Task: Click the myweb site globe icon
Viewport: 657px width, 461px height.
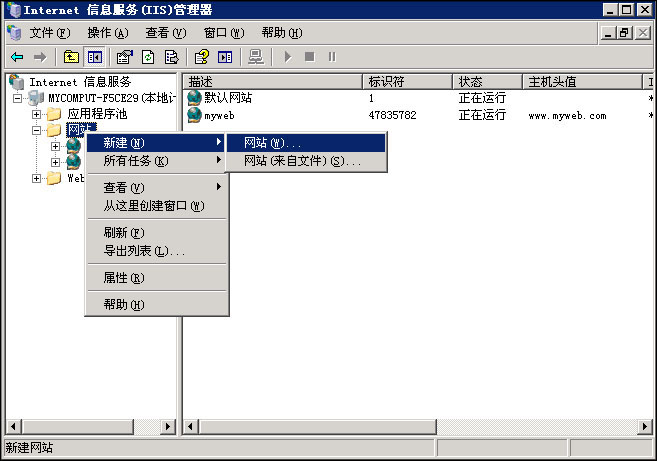Action: coord(194,115)
